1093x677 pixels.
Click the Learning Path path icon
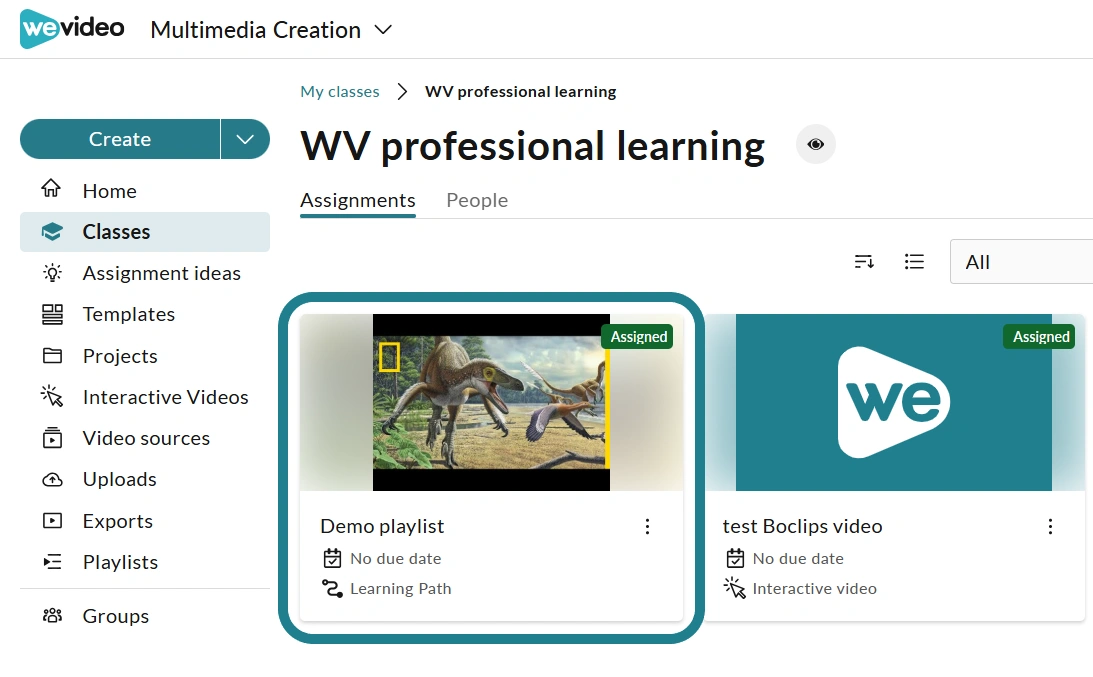[x=333, y=588]
